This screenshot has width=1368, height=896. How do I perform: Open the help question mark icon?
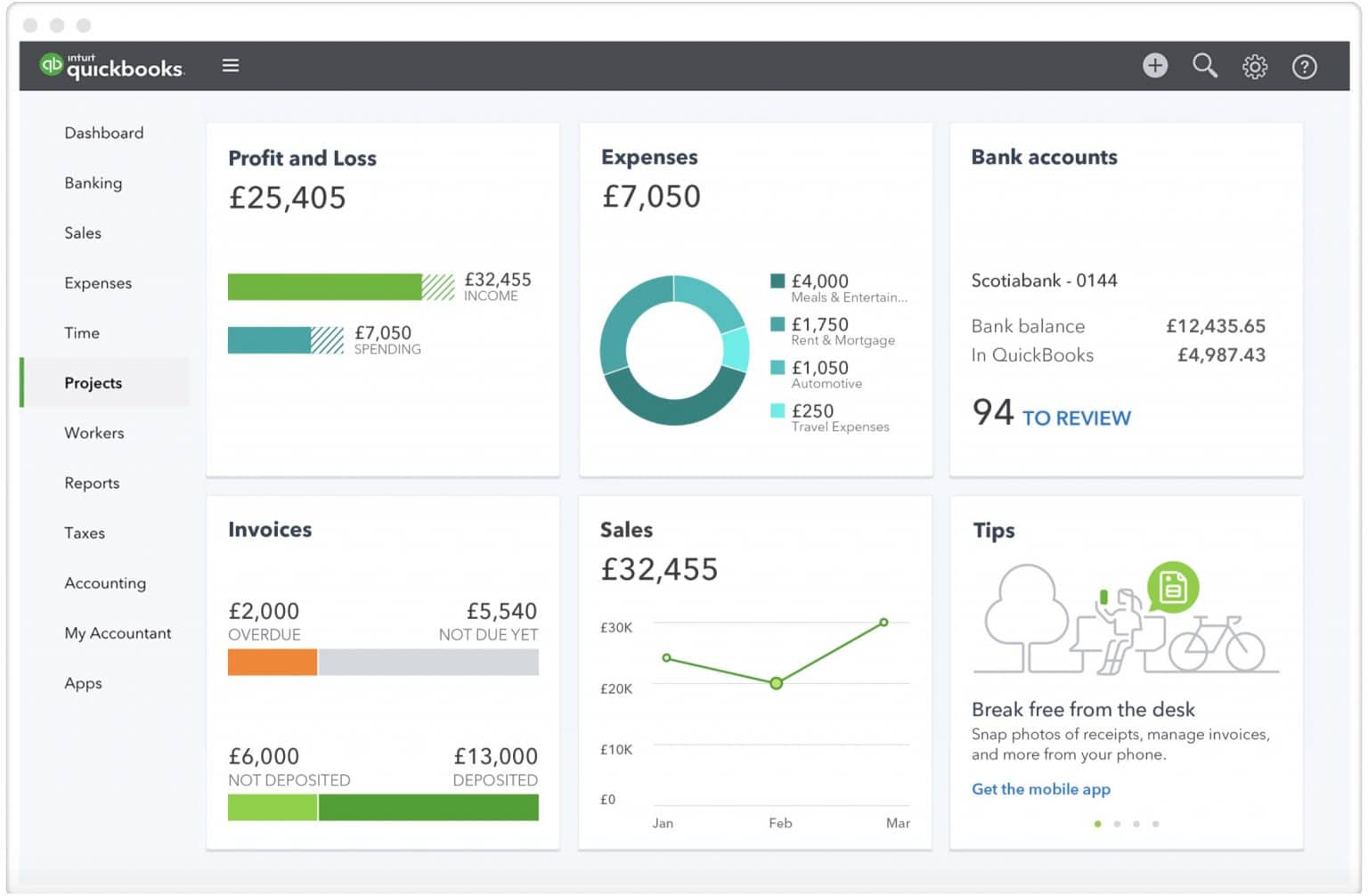1304,65
